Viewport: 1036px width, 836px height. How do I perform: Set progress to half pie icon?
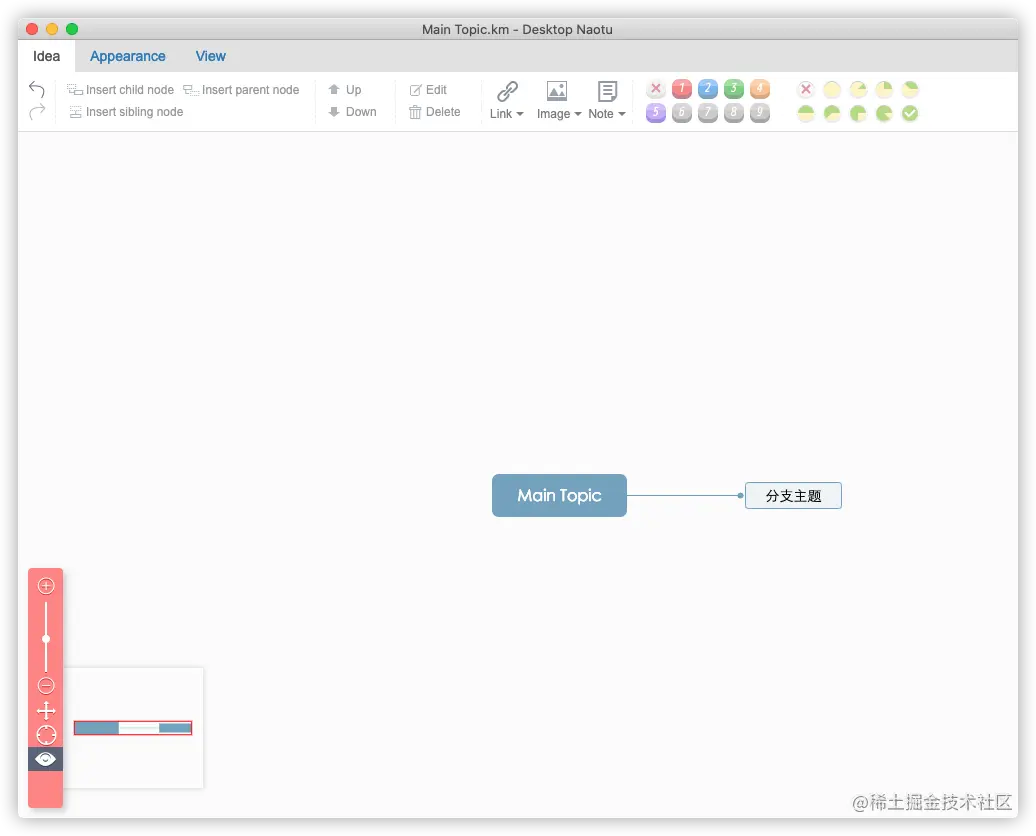point(805,113)
